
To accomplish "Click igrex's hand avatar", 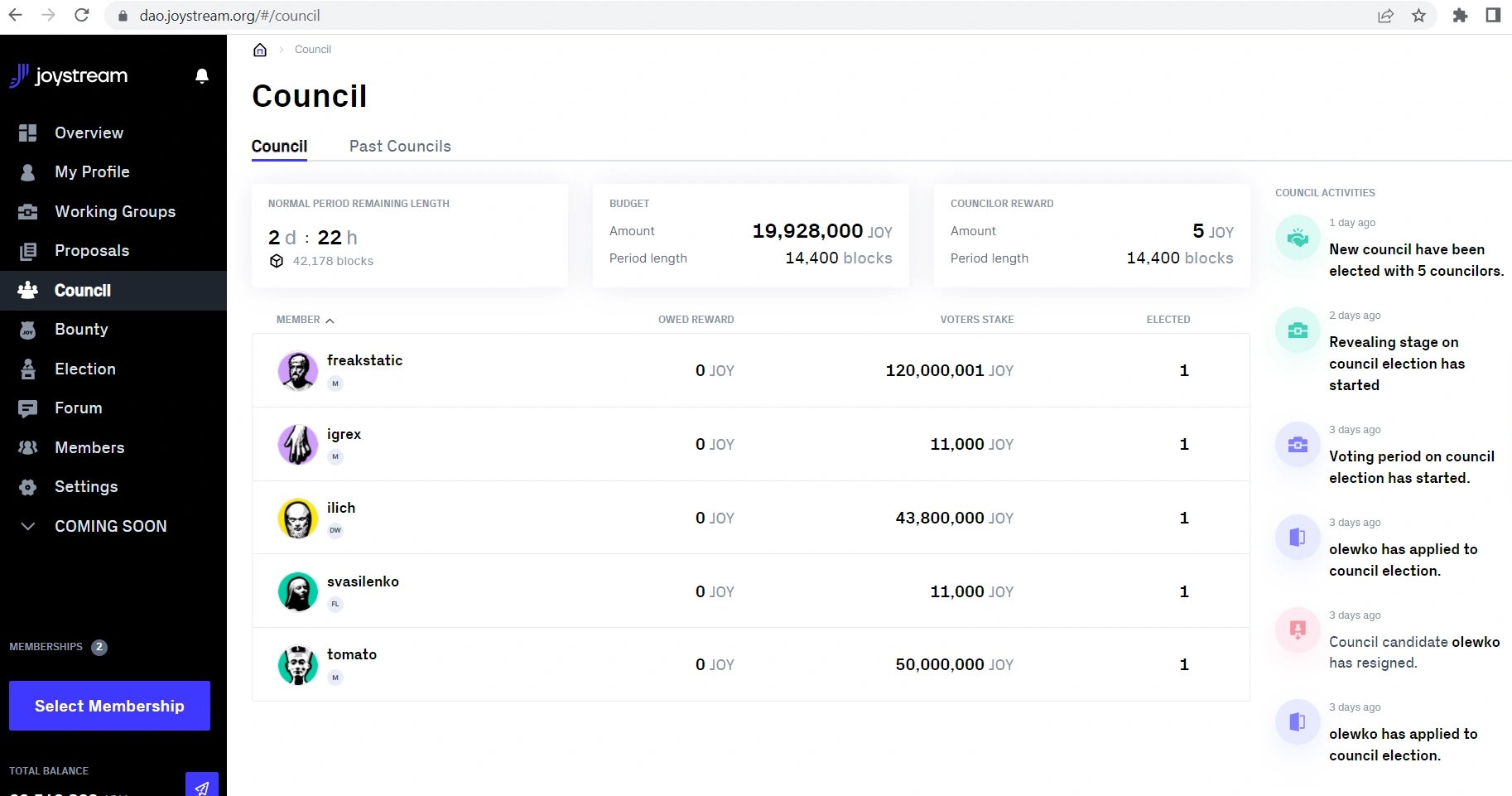I will tap(298, 445).
